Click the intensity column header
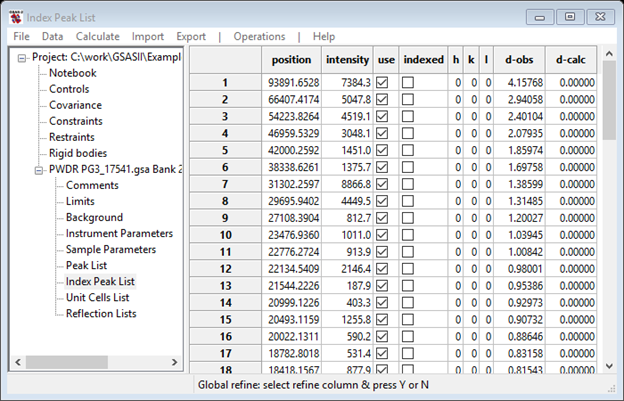 point(347,60)
